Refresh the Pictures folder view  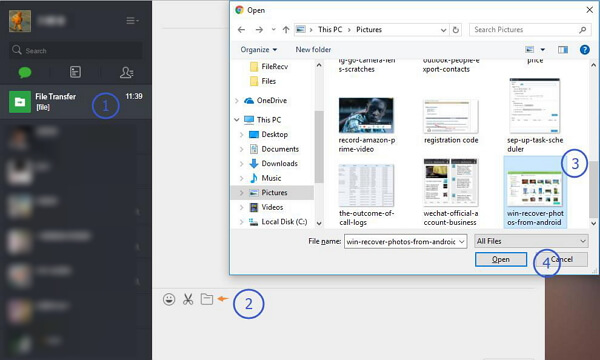[455, 30]
